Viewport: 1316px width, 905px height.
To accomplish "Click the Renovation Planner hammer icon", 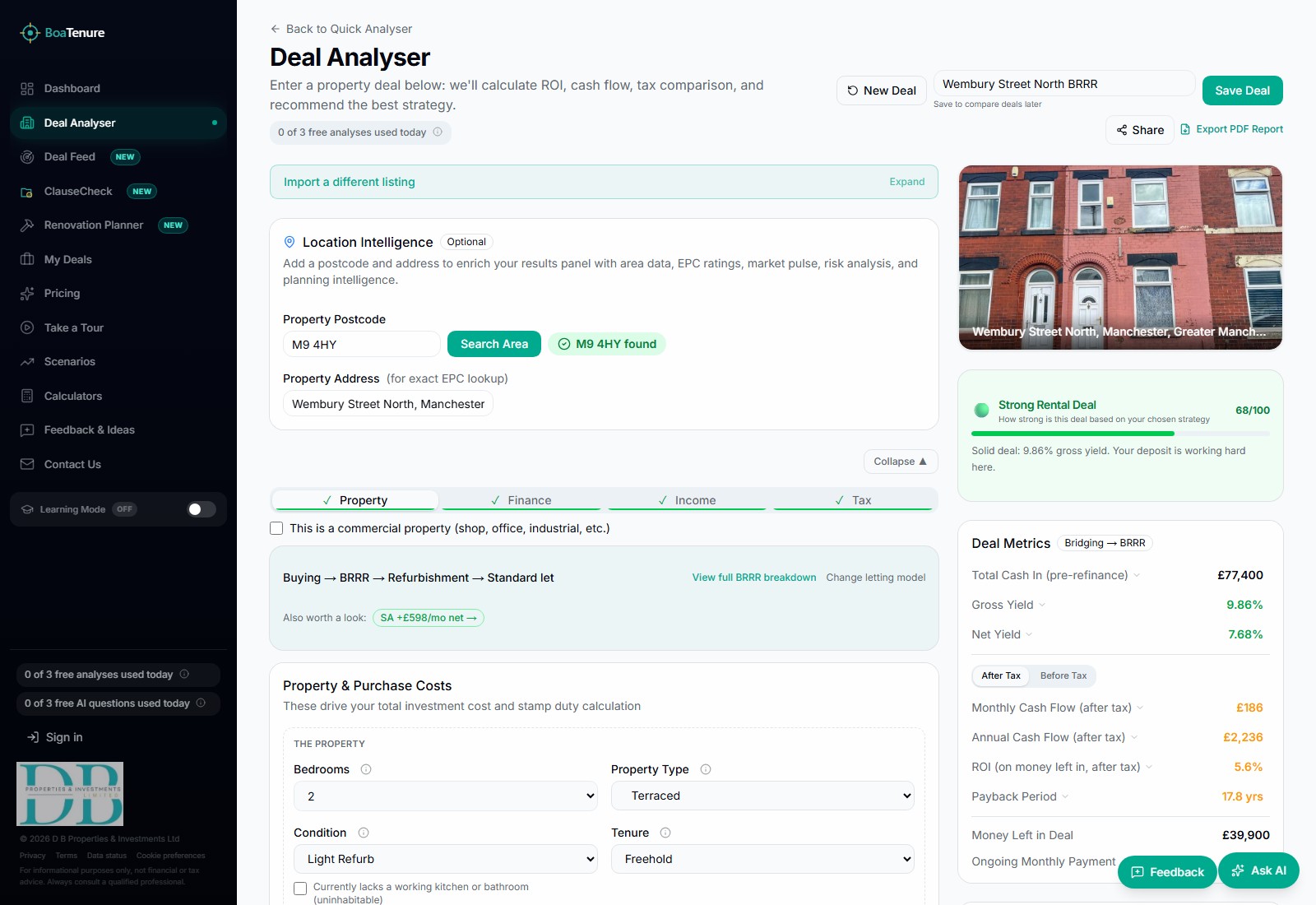I will click(x=27, y=225).
